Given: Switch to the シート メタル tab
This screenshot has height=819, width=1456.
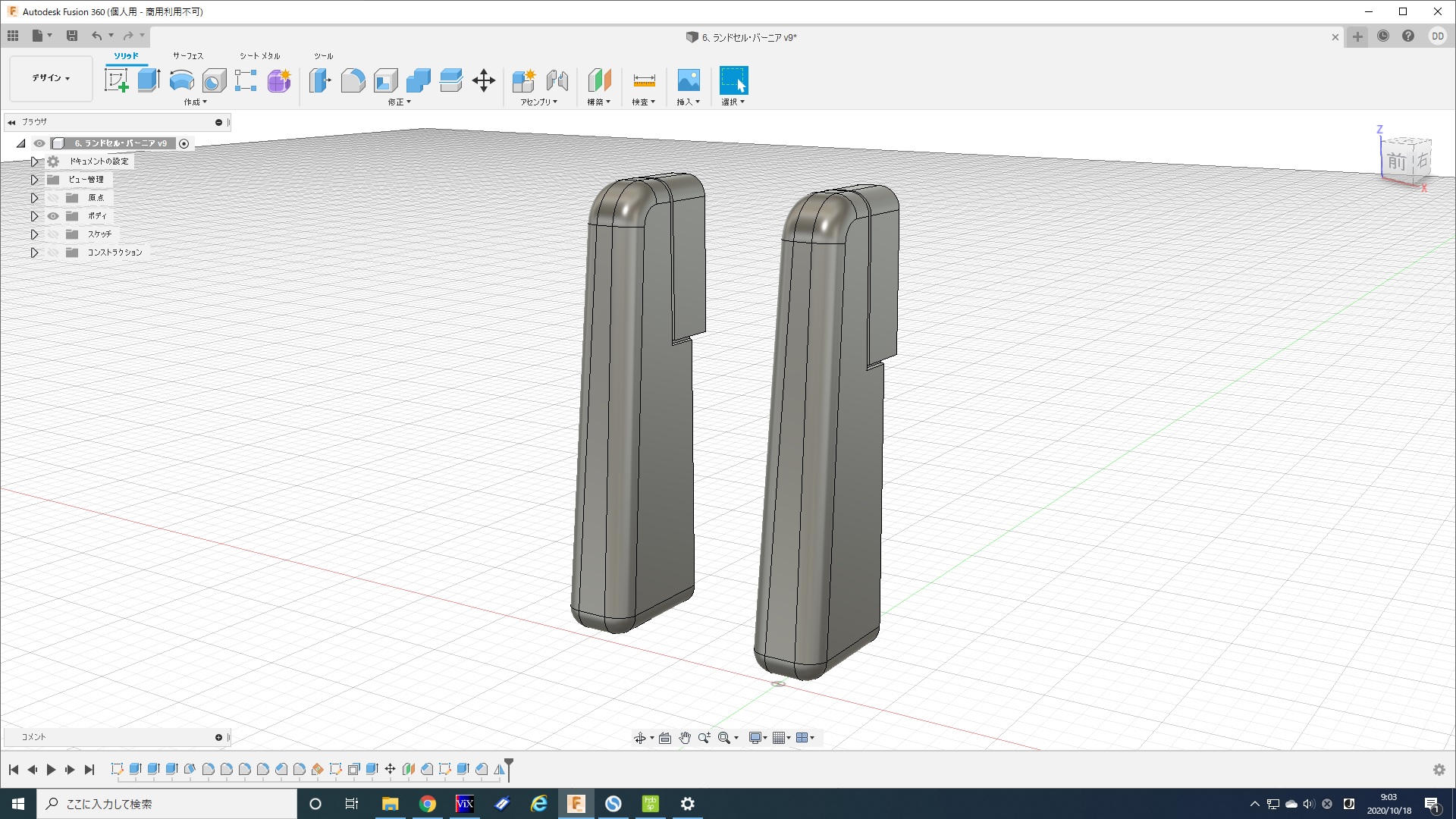Looking at the screenshot, I should (259, 56).
